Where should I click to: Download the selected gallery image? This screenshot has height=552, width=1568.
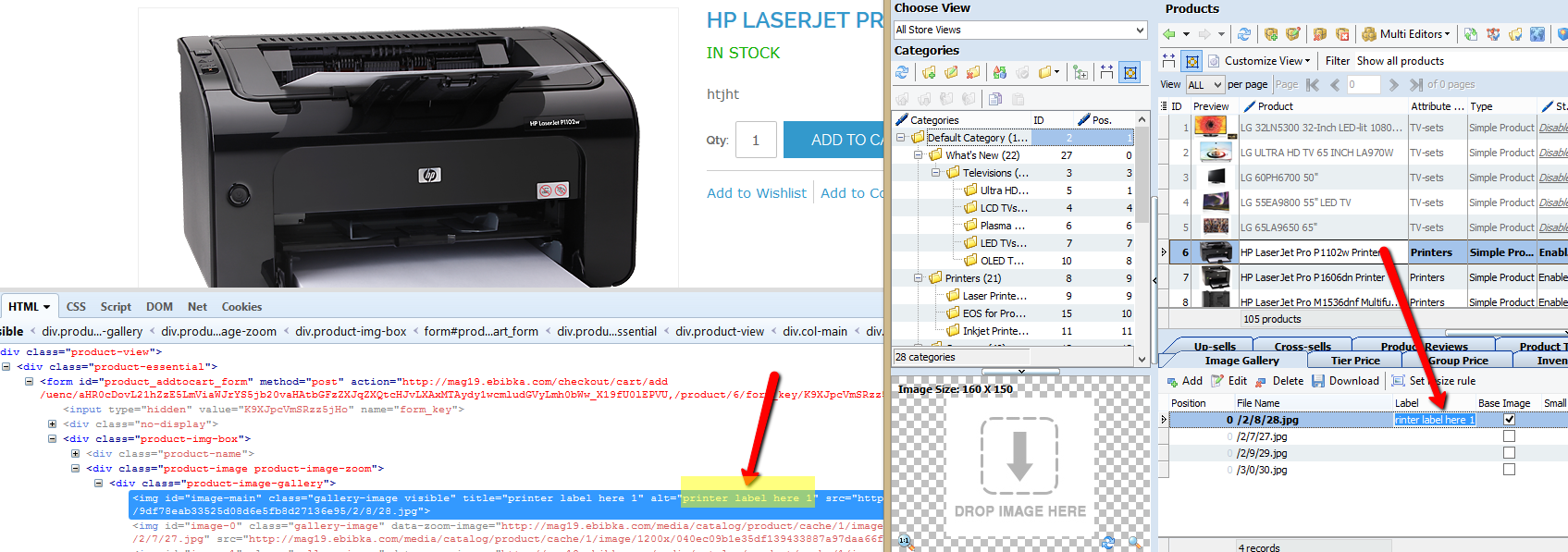click(1345, 381)
